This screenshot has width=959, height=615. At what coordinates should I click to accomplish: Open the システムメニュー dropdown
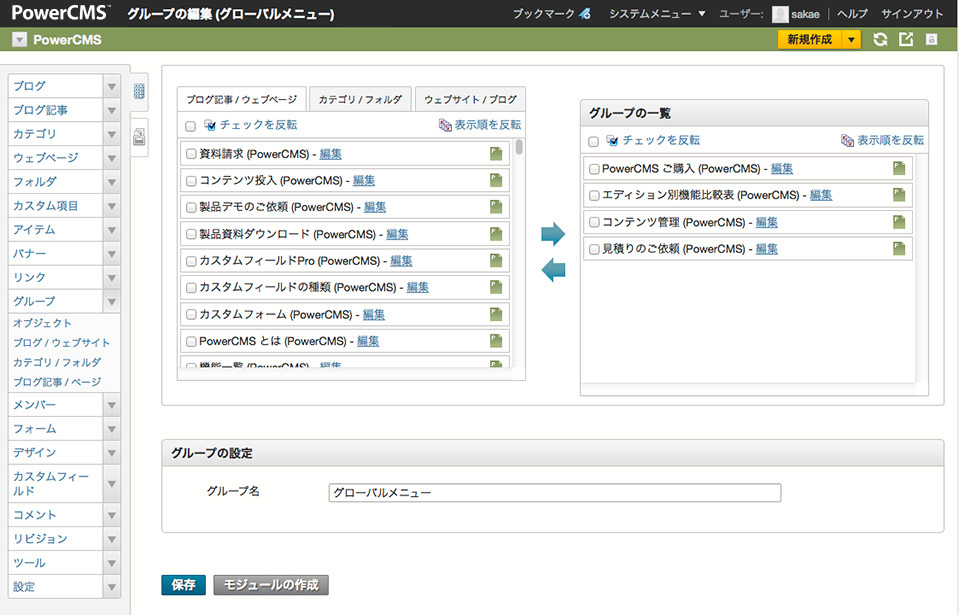tap(657, 13)
